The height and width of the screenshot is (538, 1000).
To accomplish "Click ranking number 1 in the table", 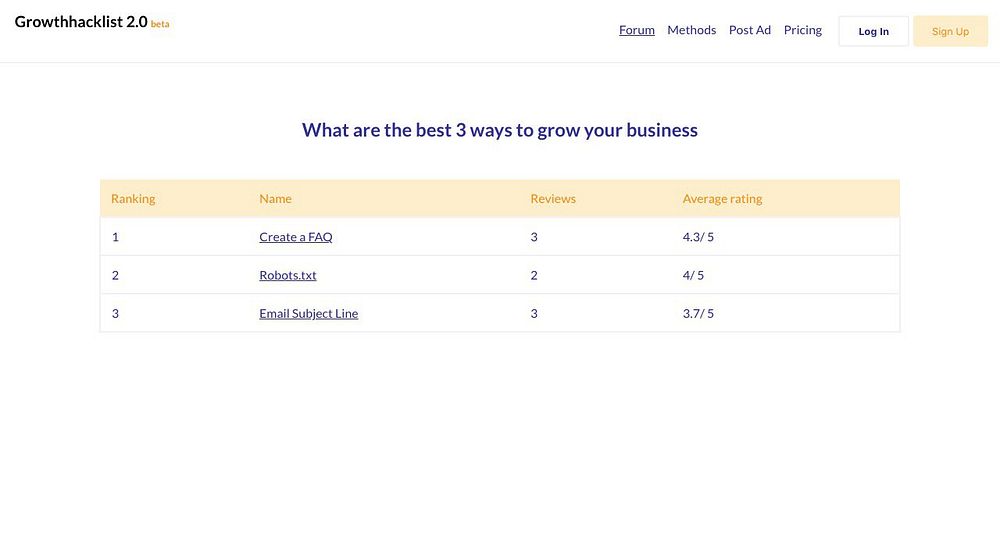I will click(x=115, y=236).
